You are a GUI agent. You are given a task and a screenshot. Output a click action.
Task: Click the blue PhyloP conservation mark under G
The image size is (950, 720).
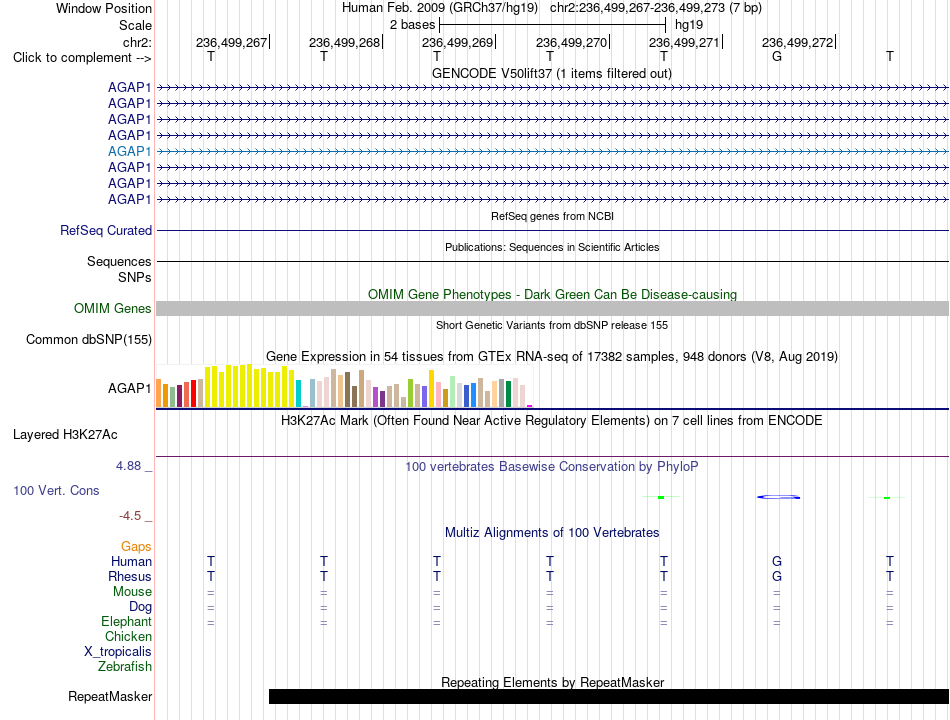click(779, 497)
